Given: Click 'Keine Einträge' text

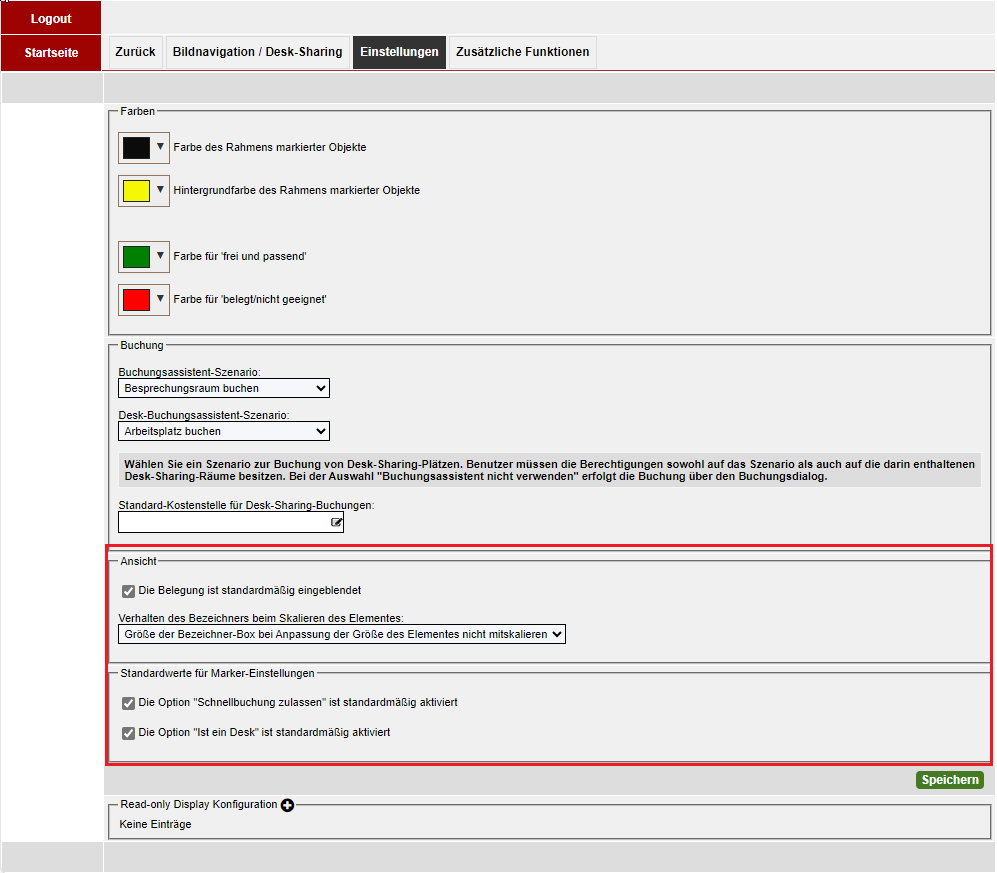Looking at the screenshot, I should [155, 824].
